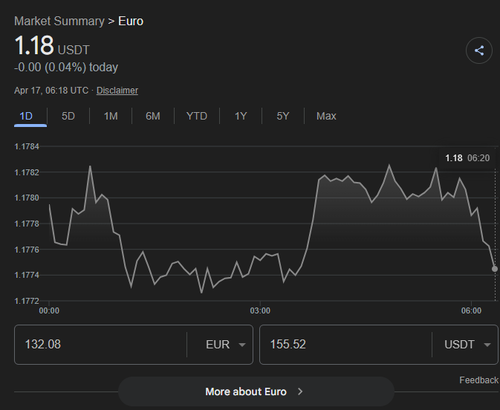Click the share icon button
500x410 pixels.
[479, 51]
